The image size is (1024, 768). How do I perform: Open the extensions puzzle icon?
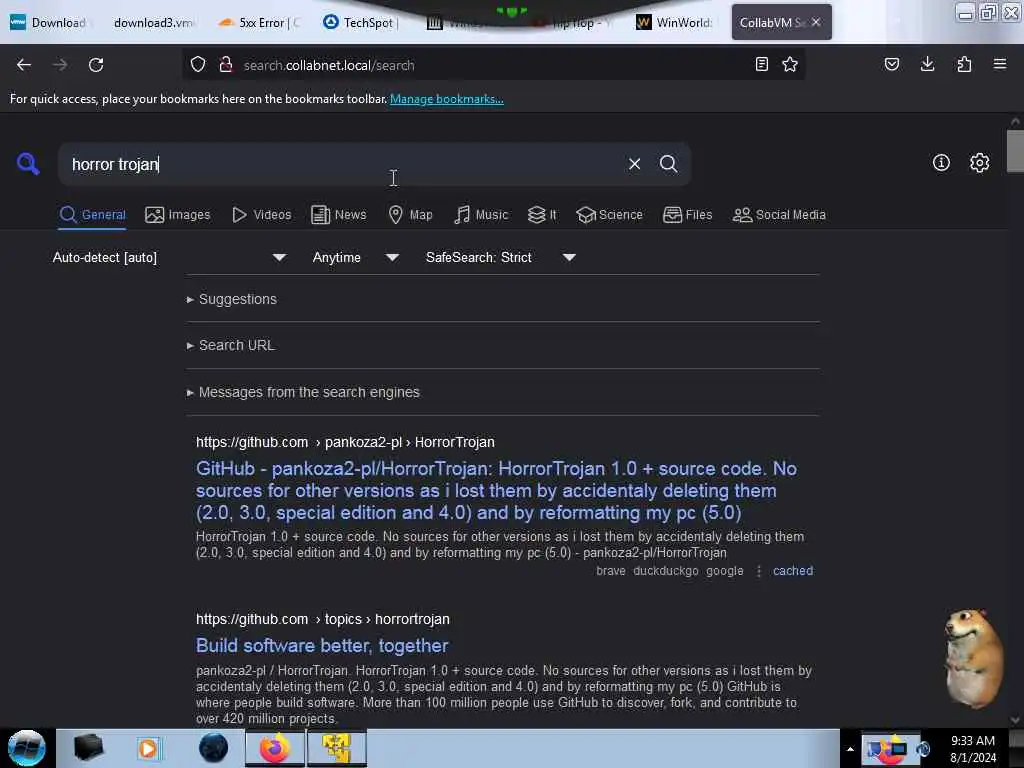(964, 64)
